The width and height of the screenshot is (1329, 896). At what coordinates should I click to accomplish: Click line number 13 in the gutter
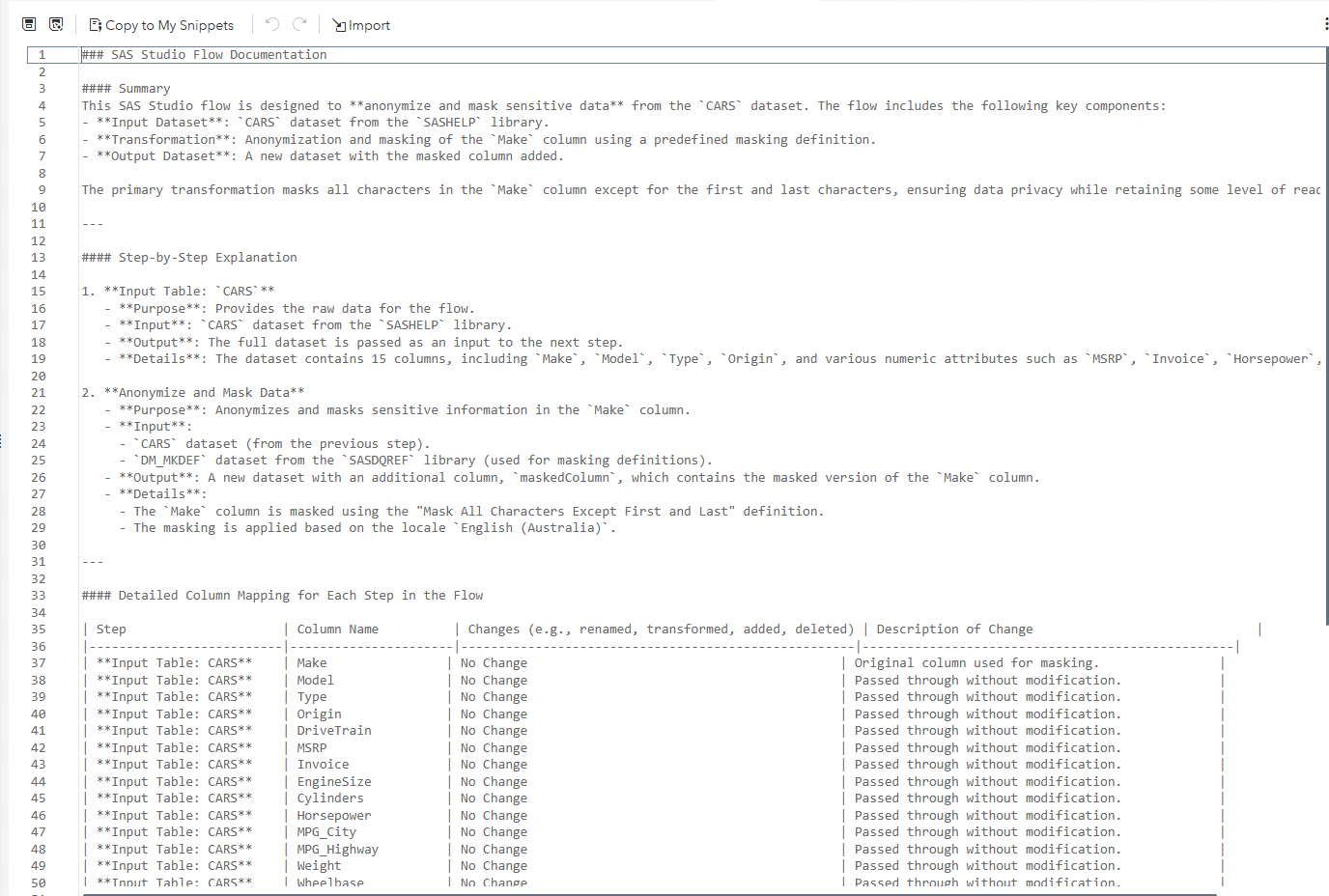(x=39, y=258)
